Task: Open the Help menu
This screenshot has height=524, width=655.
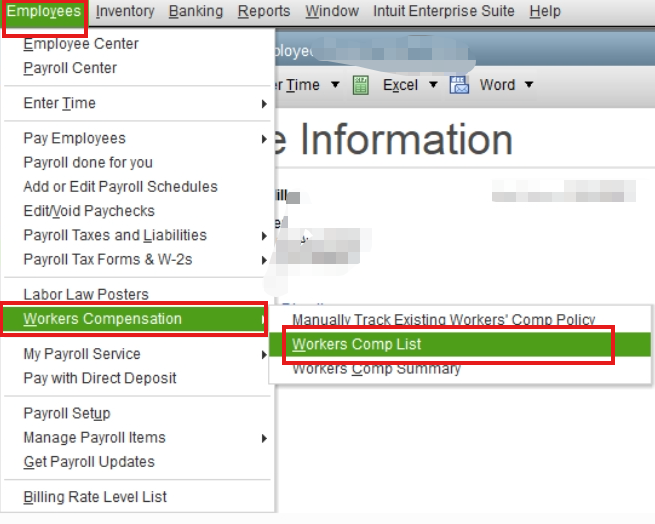Action: coord(545,11)
